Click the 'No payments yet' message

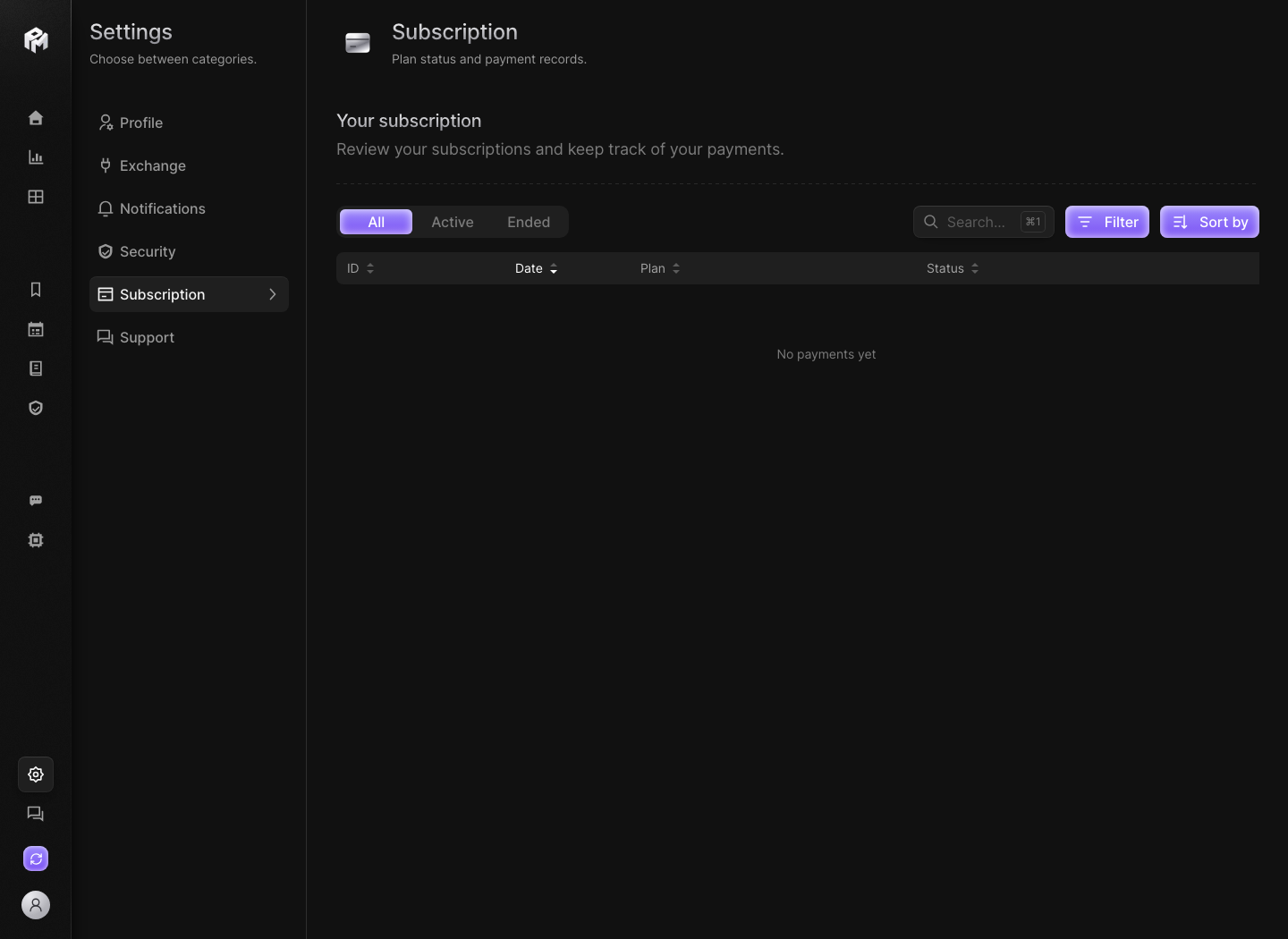[826, 354]
